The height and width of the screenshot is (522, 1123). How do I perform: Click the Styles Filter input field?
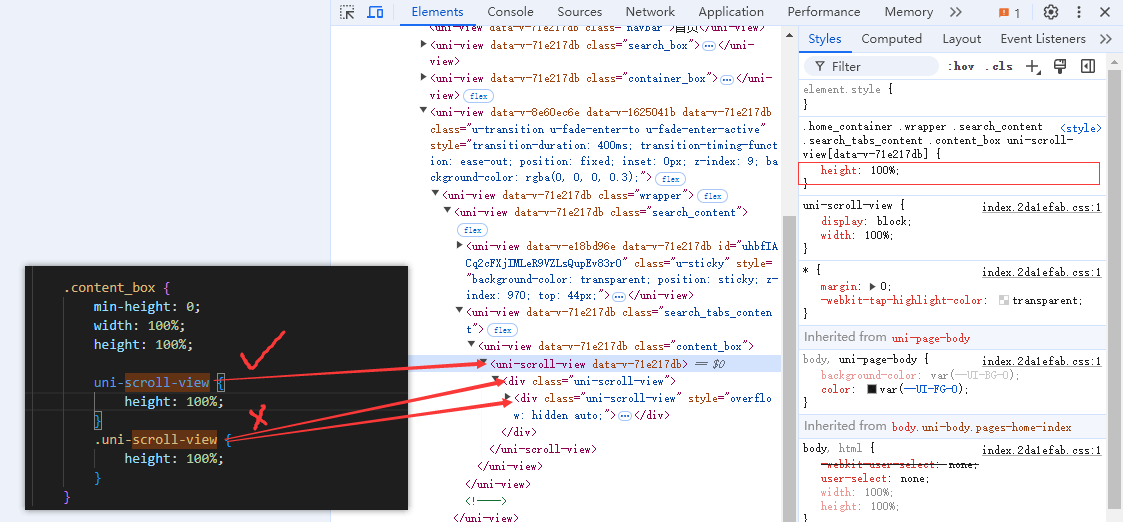coord(873,66)
